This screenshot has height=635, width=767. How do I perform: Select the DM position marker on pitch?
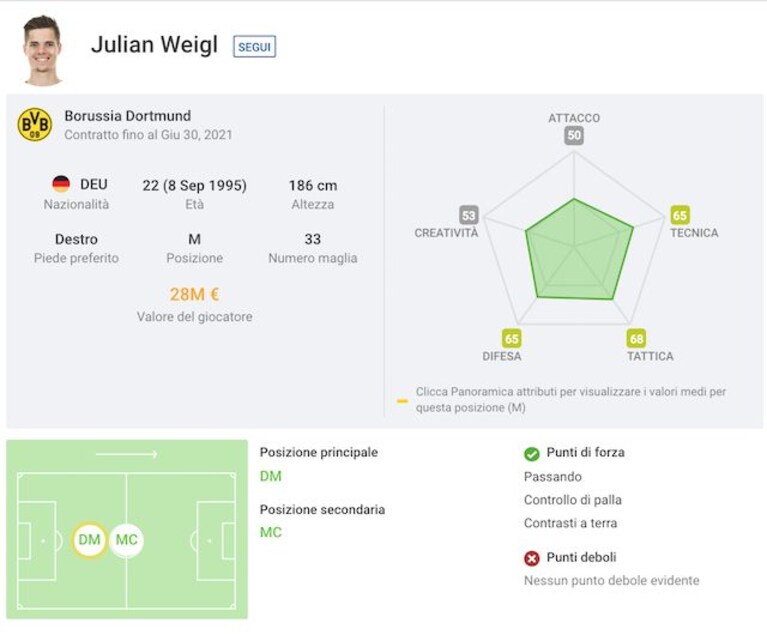(90, 540)
